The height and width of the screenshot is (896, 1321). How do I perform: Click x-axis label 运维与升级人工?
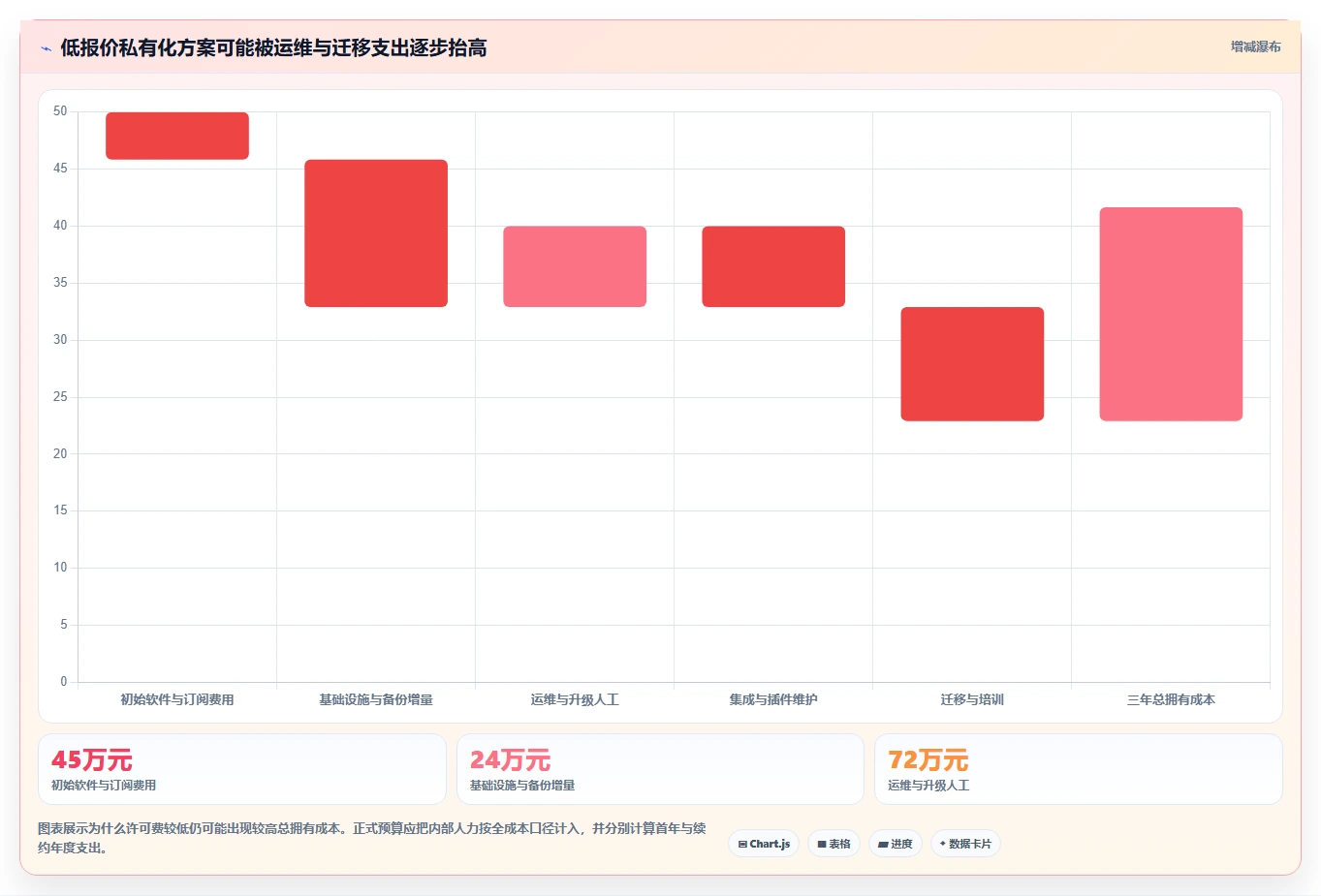pos(575,699)
